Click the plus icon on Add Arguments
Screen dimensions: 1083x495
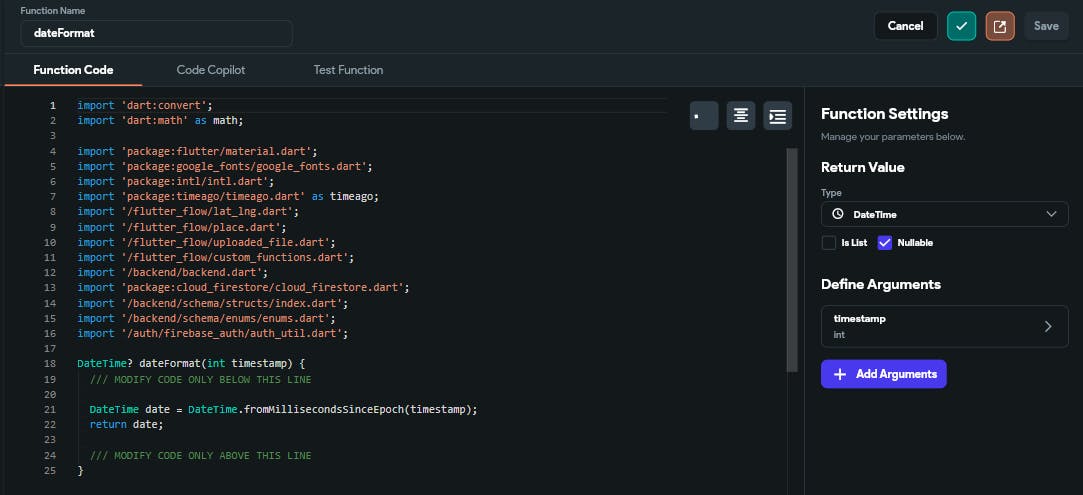[840, 374]
